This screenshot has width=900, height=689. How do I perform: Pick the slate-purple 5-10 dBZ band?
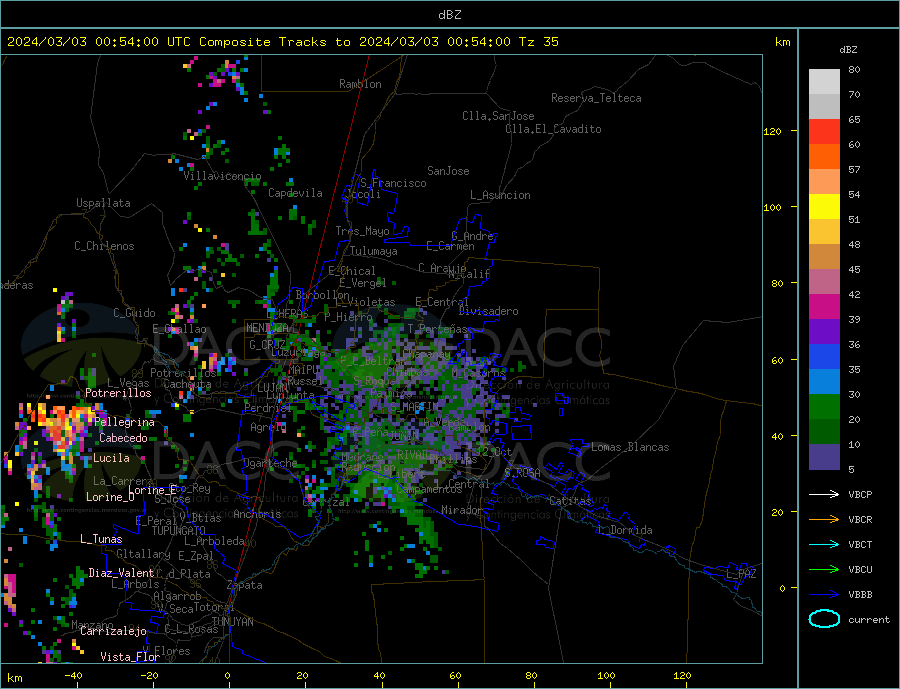pos(824,457)
